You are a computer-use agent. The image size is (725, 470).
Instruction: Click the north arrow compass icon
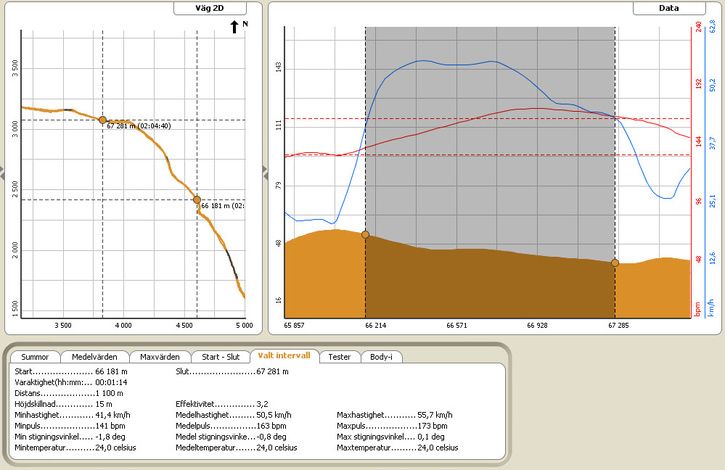click(x=234, y=27)
